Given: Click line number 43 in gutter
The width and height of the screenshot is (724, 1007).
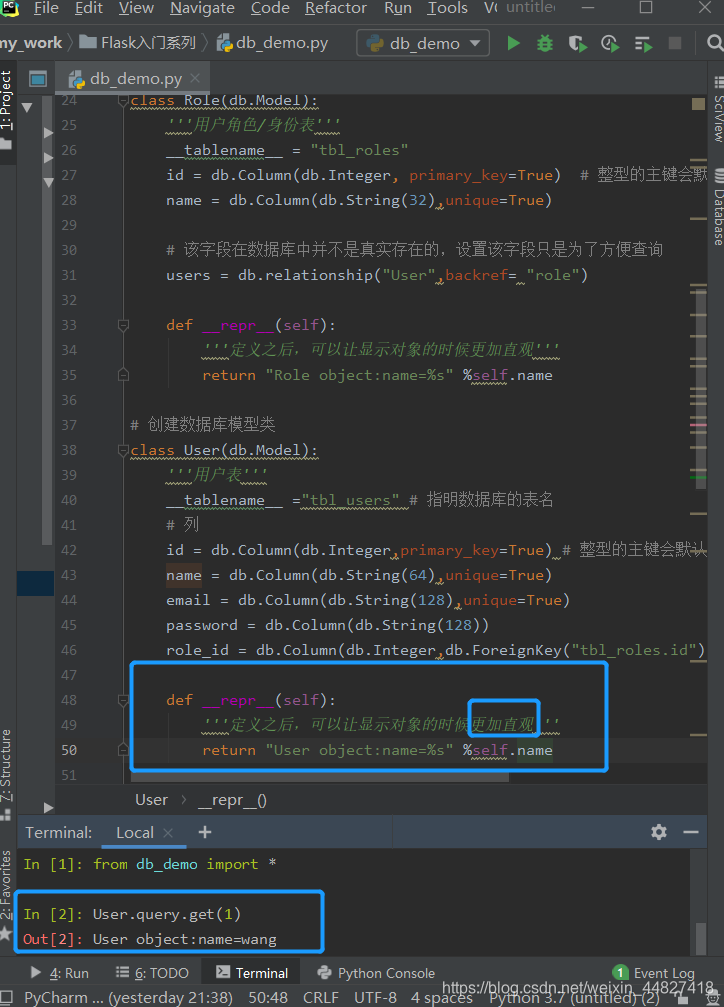Looking at the screenshot, I should (x=69, y=575).
